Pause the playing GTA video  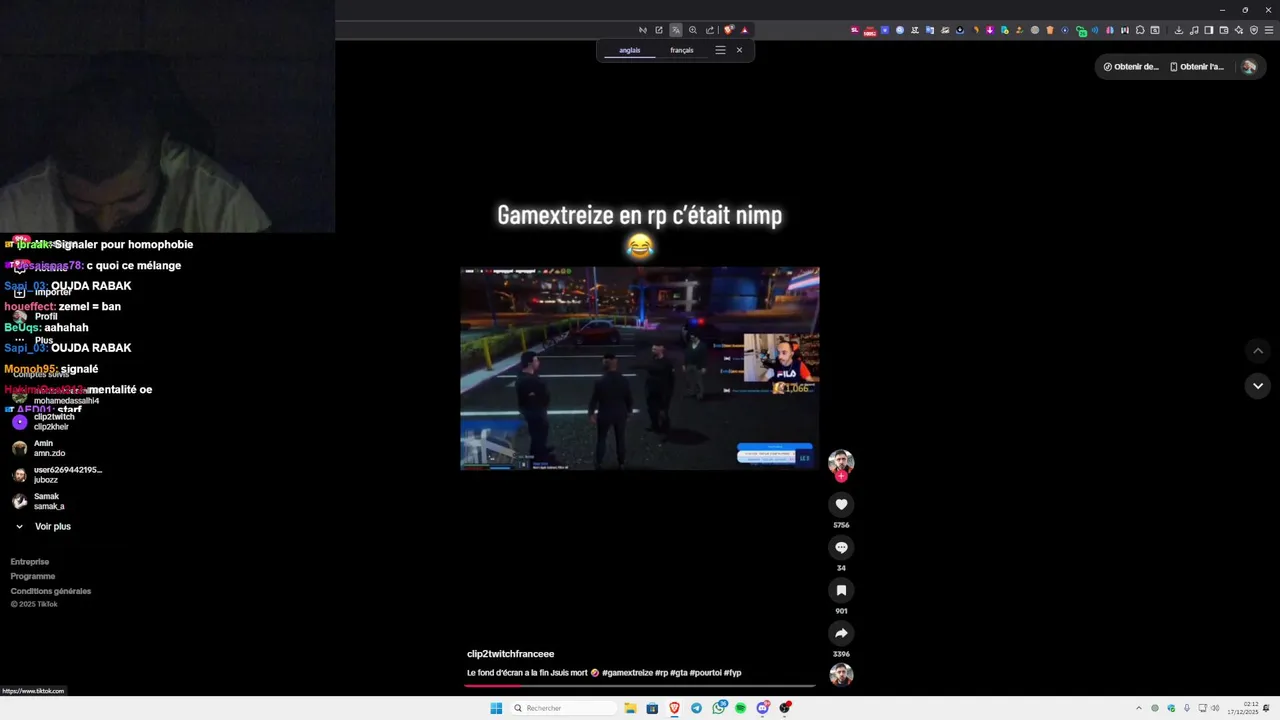tap(640, 368)
